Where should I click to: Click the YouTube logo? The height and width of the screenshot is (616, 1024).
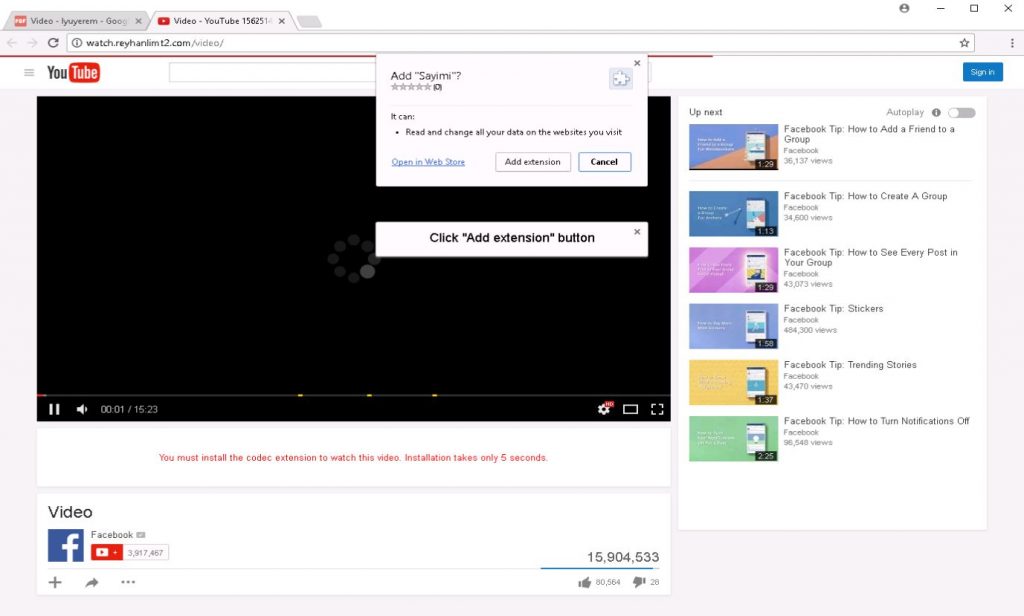pyautogui.click(x=73, y=73)
